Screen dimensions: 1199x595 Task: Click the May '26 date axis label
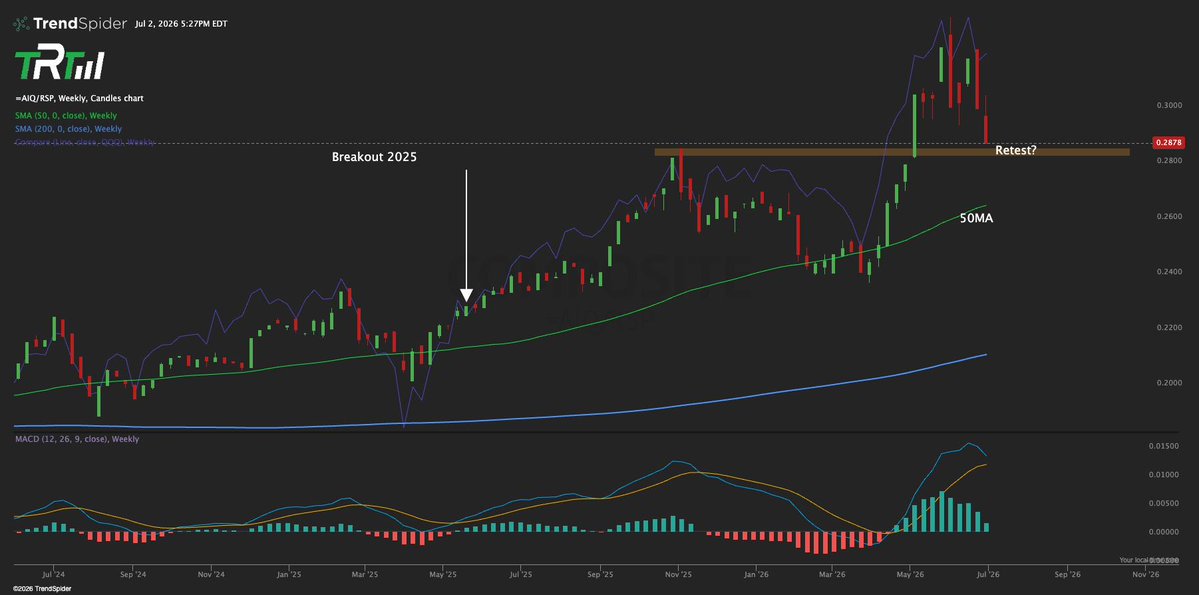(x=909, y=573)
